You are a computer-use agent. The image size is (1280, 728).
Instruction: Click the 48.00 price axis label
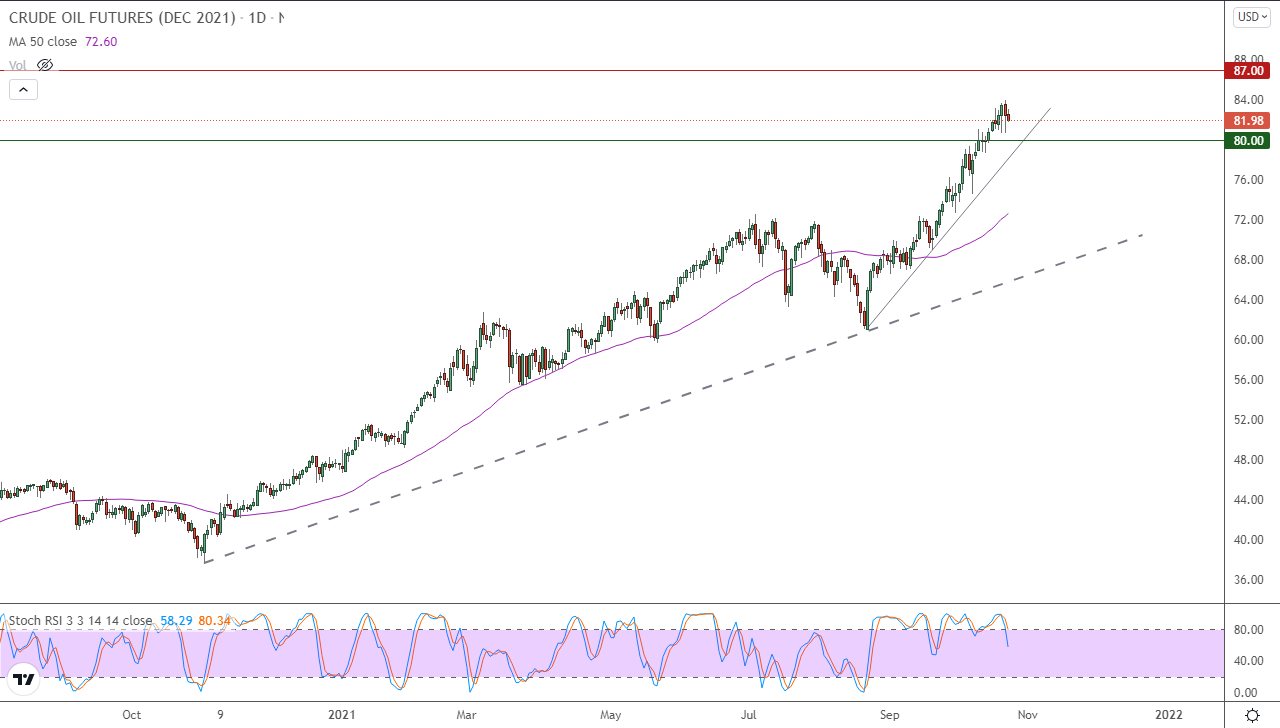pos(1248,460)
